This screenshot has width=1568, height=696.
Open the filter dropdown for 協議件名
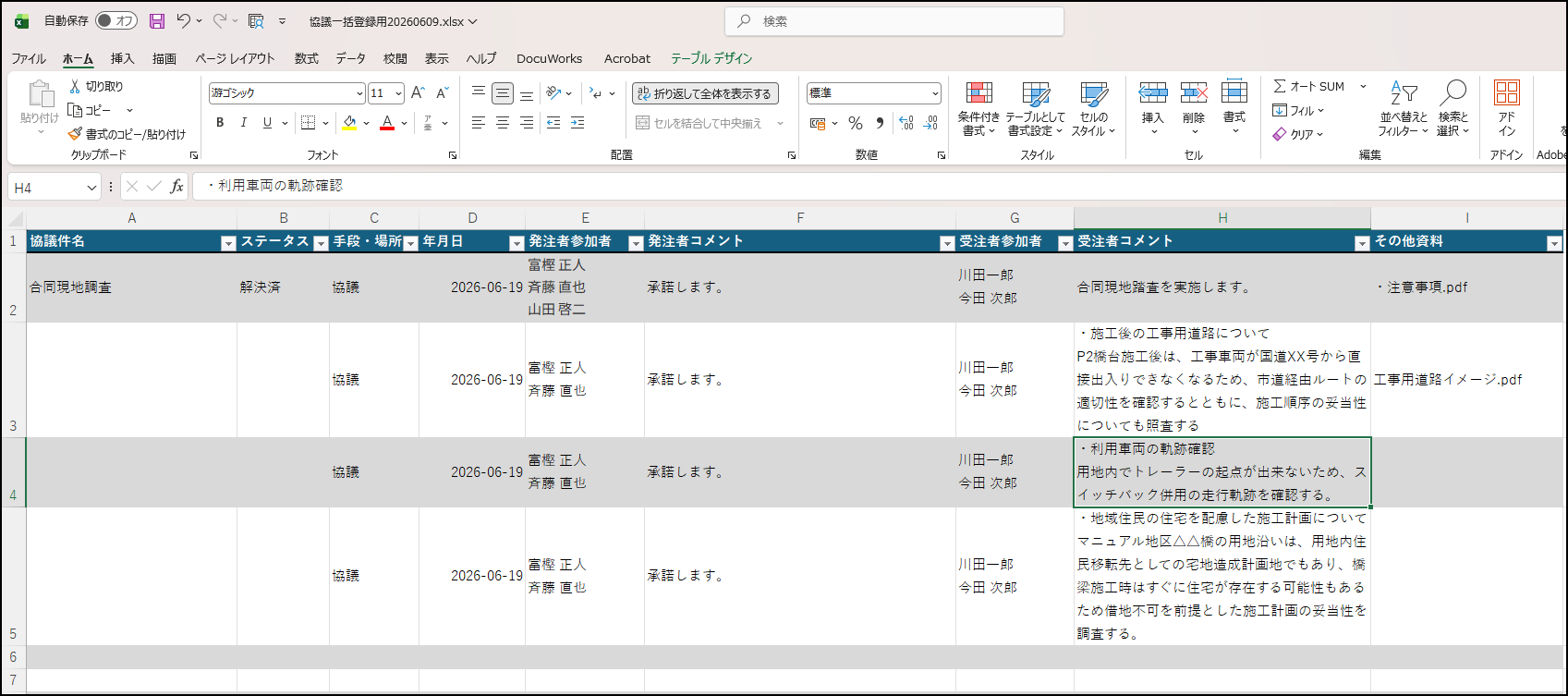228,243
